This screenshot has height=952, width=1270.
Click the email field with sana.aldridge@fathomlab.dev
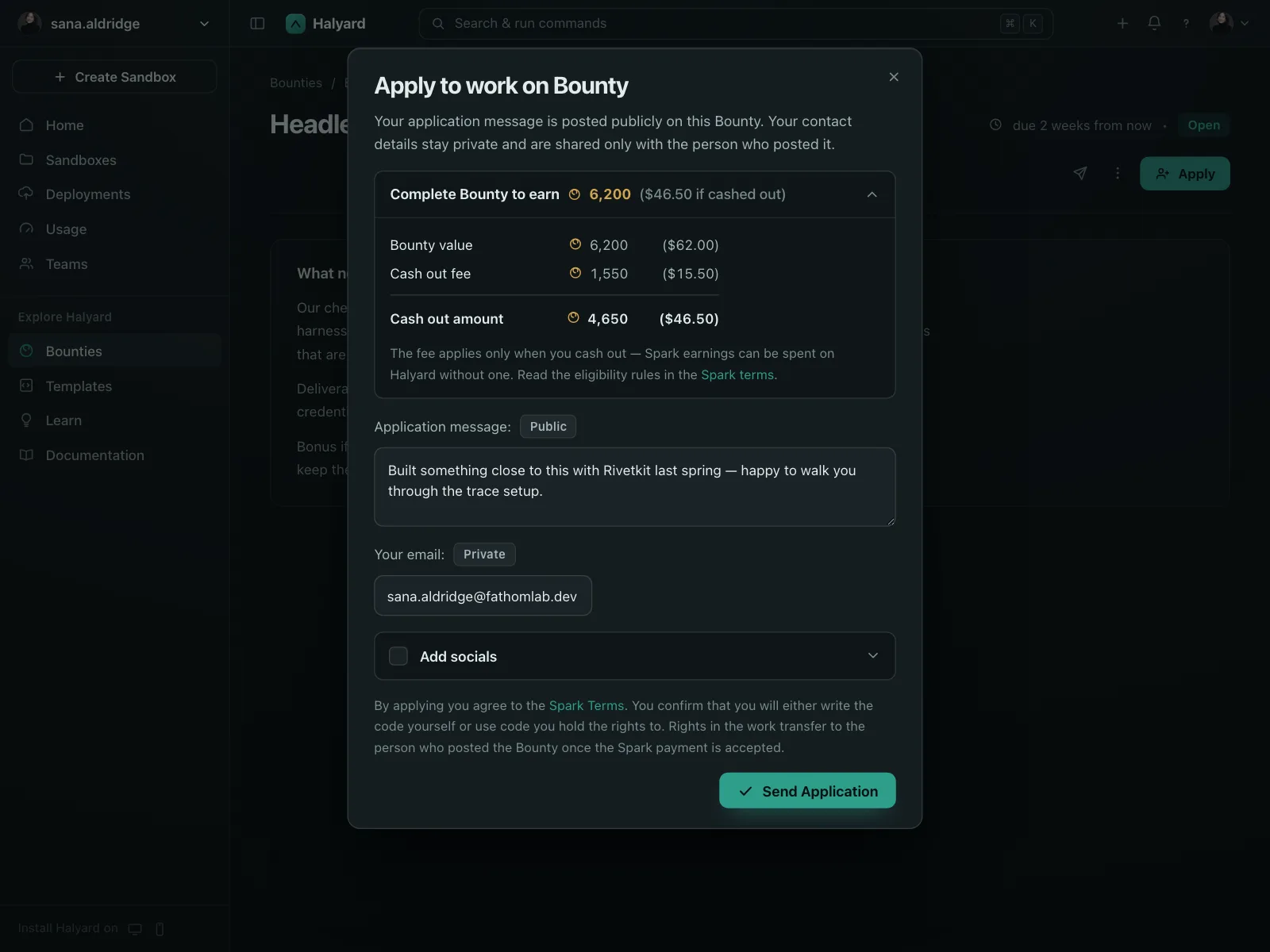pos(483,596)
